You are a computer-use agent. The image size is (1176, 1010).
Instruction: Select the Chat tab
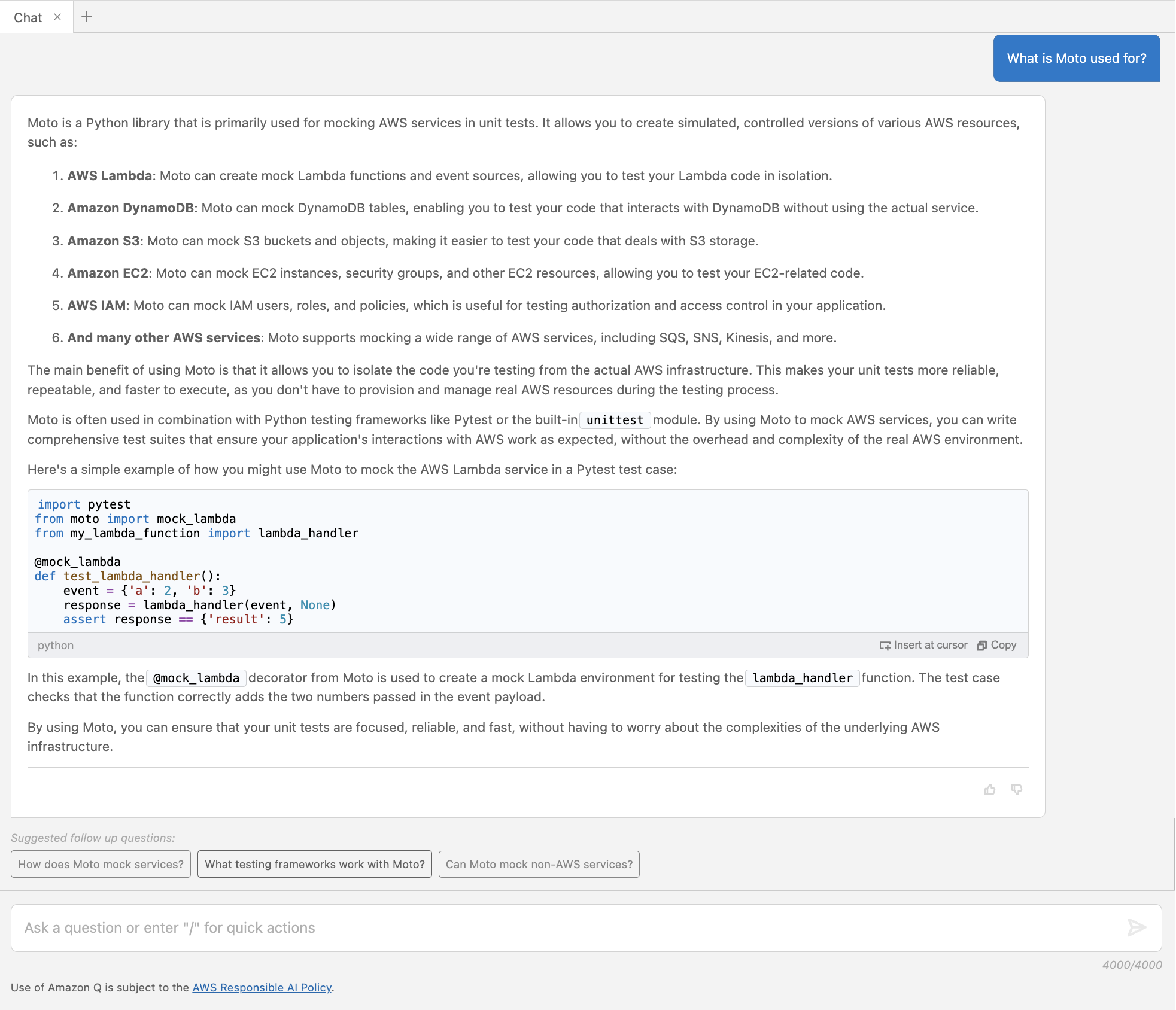pos(28,17)
